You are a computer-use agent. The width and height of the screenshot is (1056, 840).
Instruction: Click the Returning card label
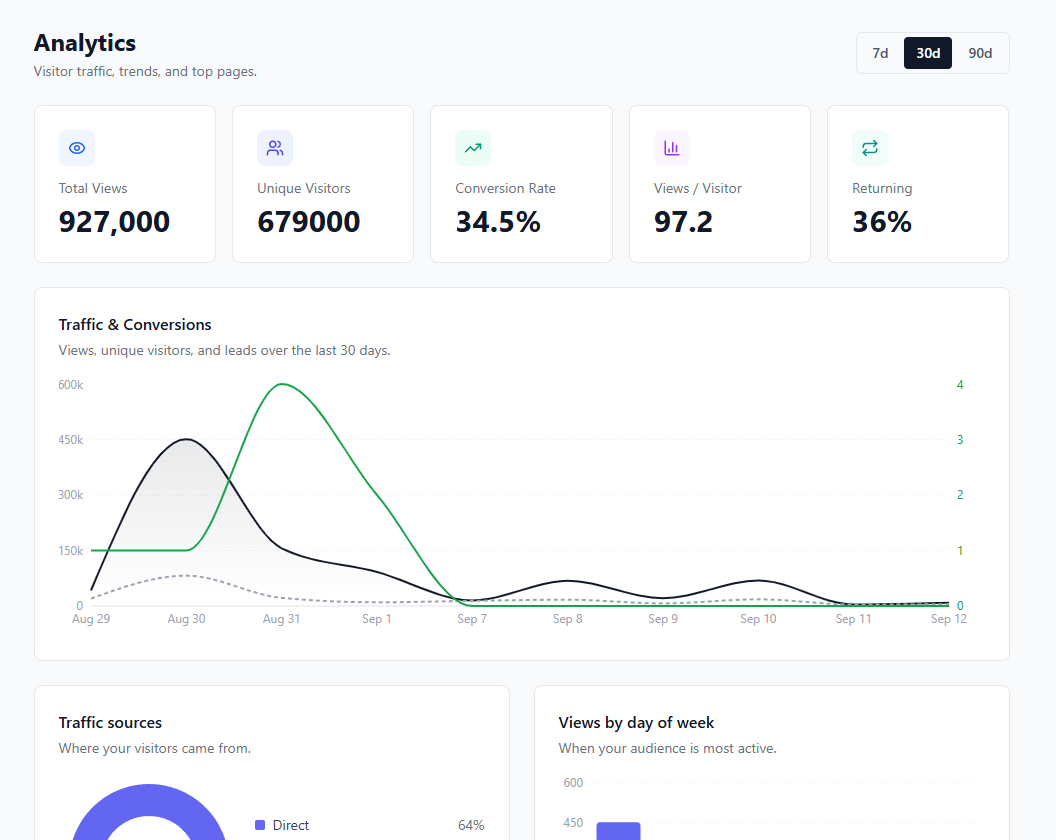pos(882,189)
